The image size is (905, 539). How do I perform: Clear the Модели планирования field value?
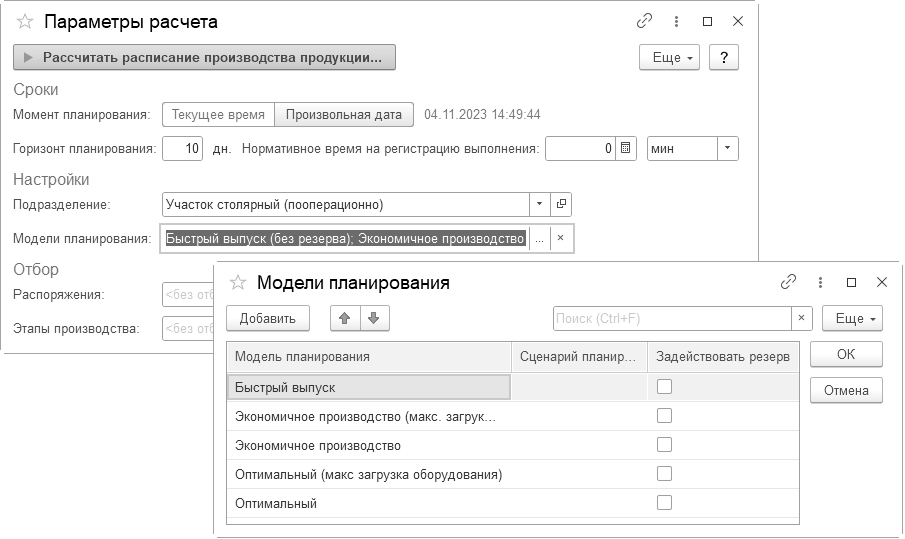click(561, 238)
